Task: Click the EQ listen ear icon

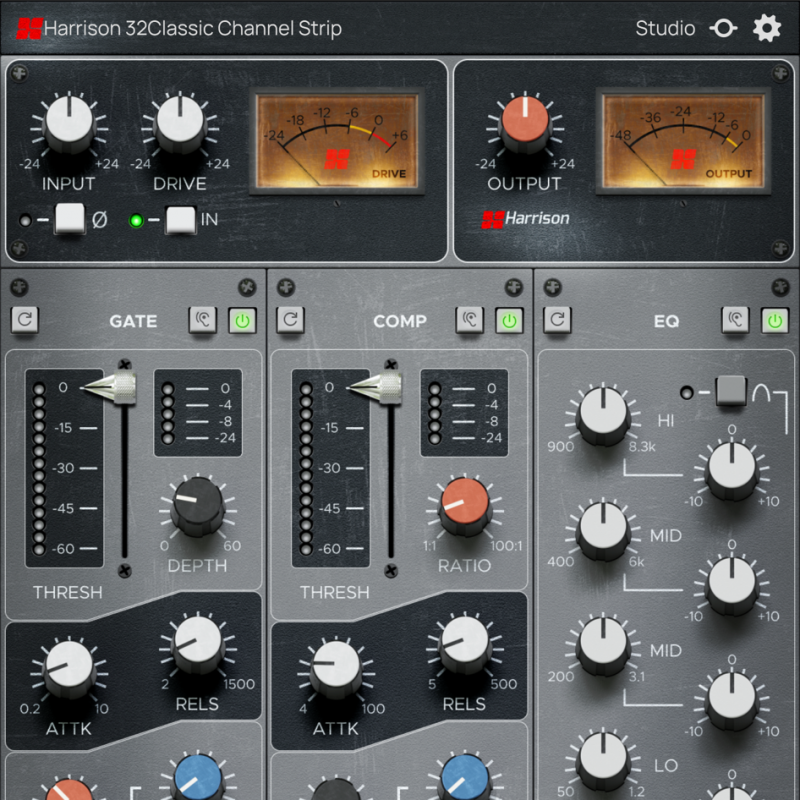Action: (x=736, y=320)
